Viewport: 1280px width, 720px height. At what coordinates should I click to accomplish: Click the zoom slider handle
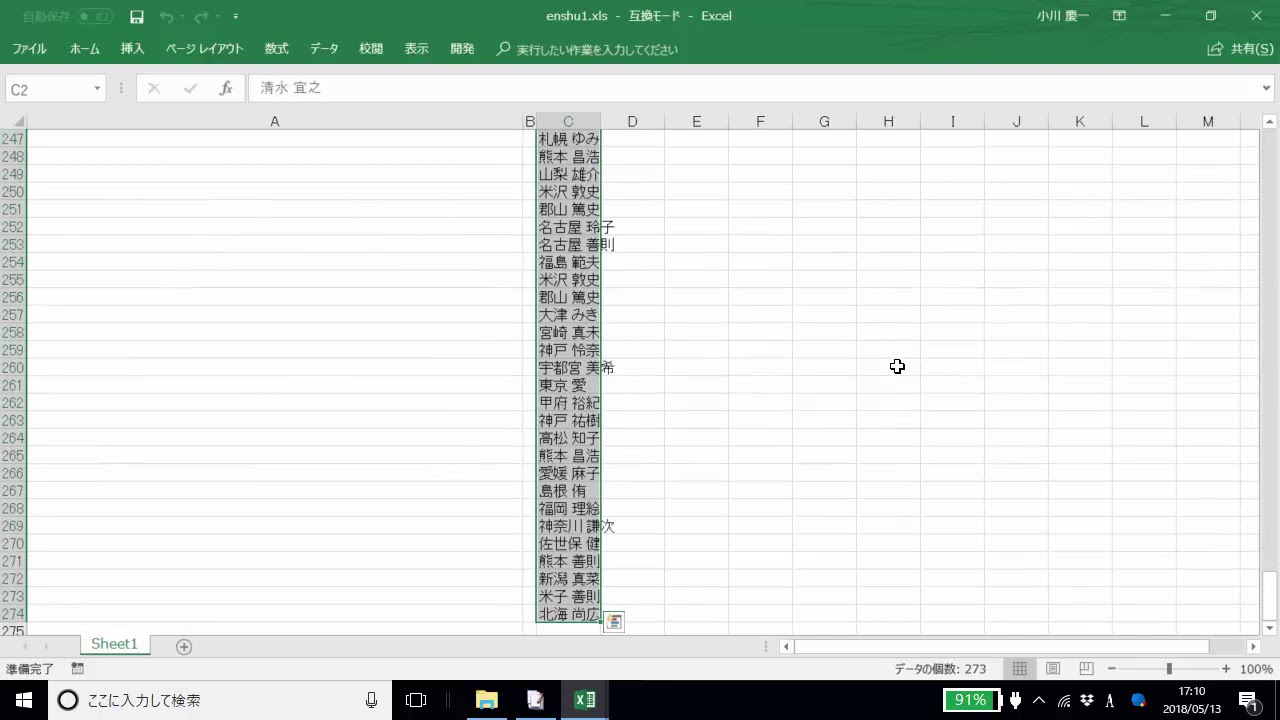coord(1169,669)
